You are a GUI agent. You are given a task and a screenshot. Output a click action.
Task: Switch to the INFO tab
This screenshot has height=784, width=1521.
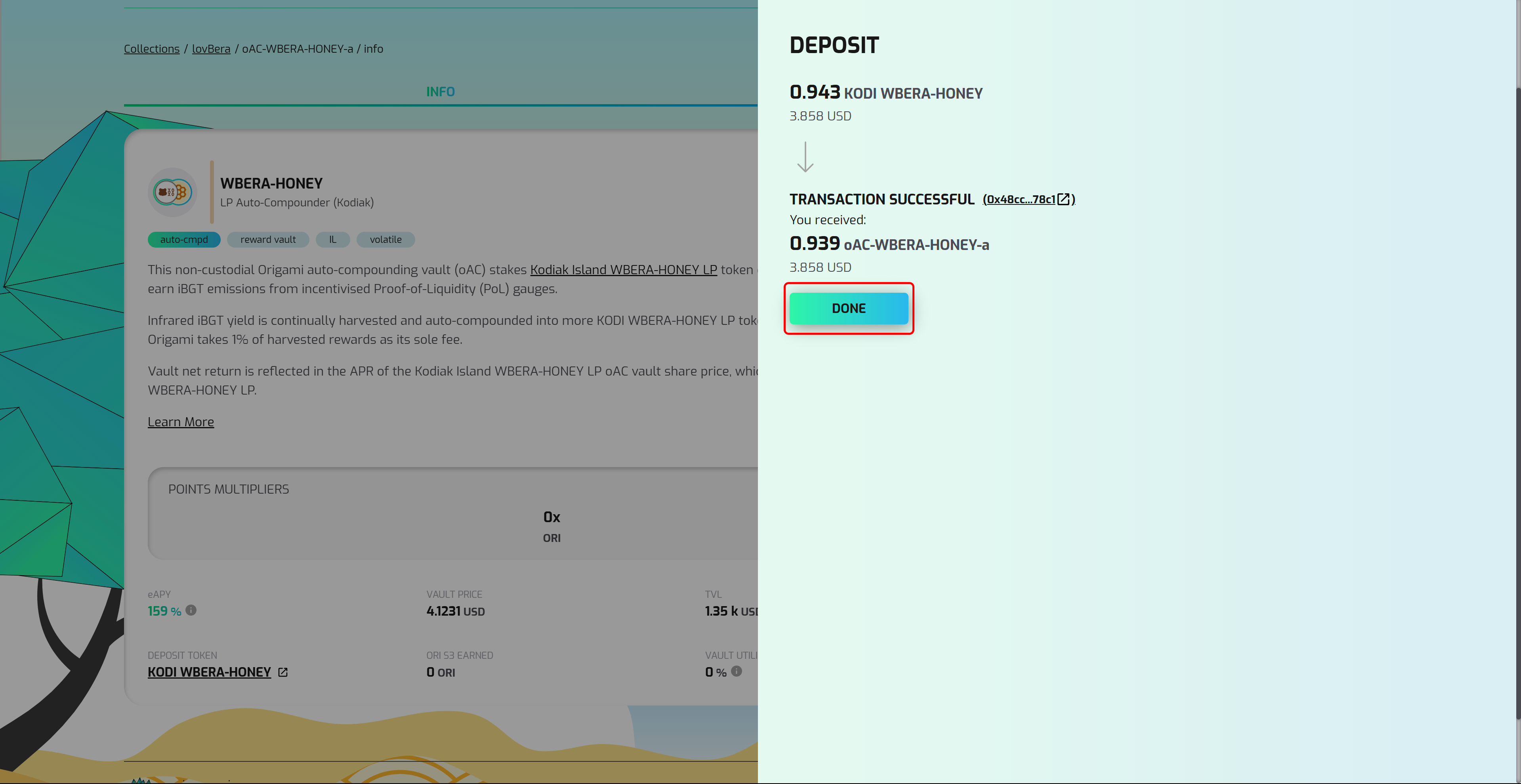[x=440, y=92]
